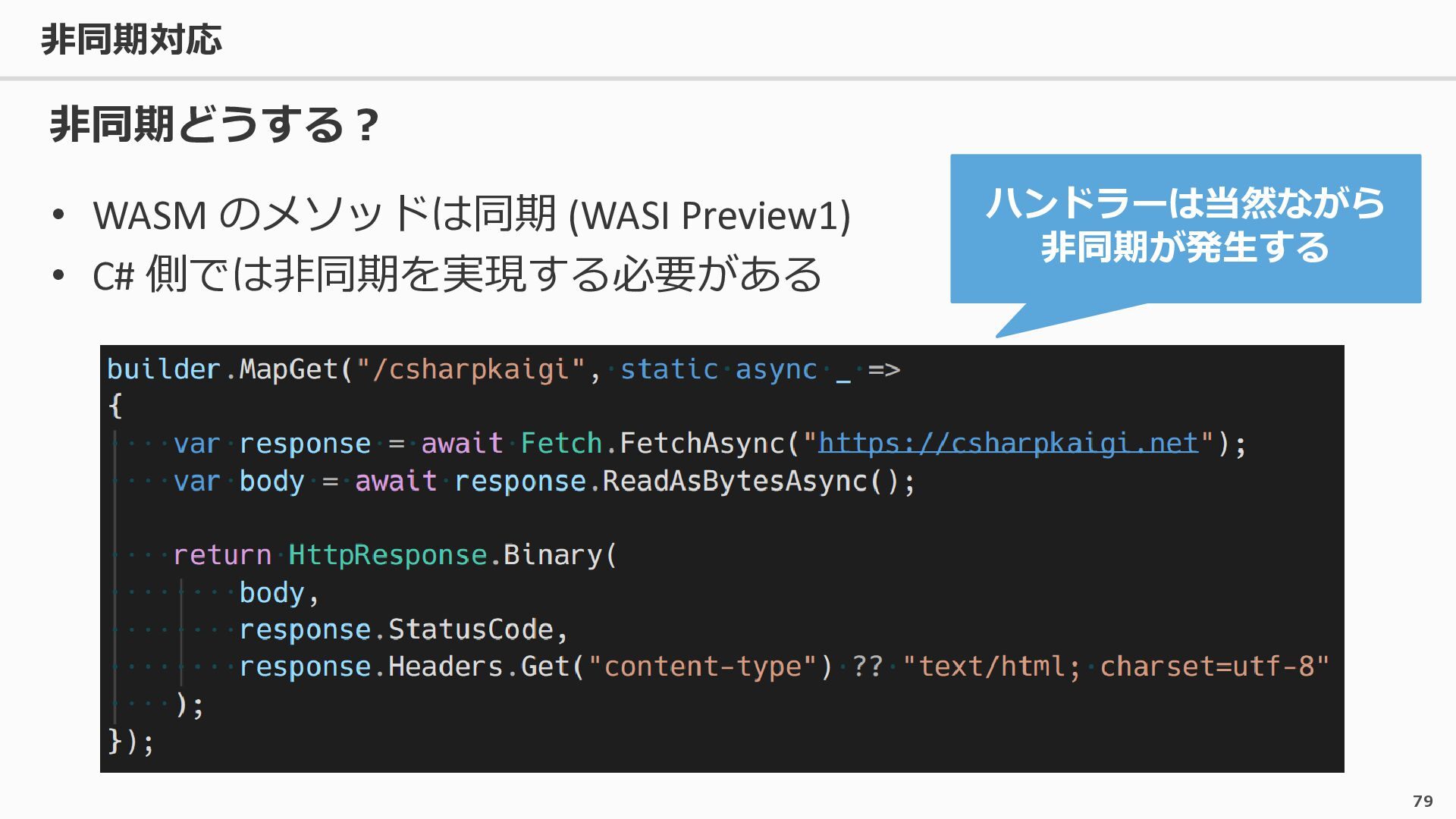
Task: Click the slide page number 79
Action: coord(1423,801)
